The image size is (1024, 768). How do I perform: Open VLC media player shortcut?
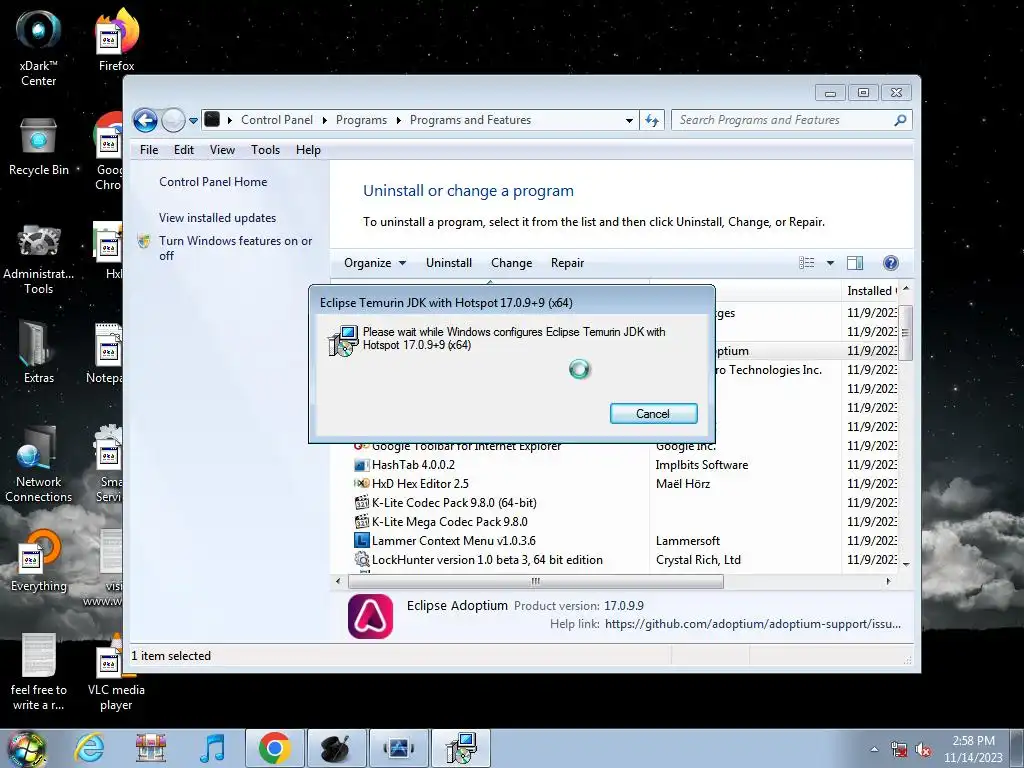[x=116, y=673]
